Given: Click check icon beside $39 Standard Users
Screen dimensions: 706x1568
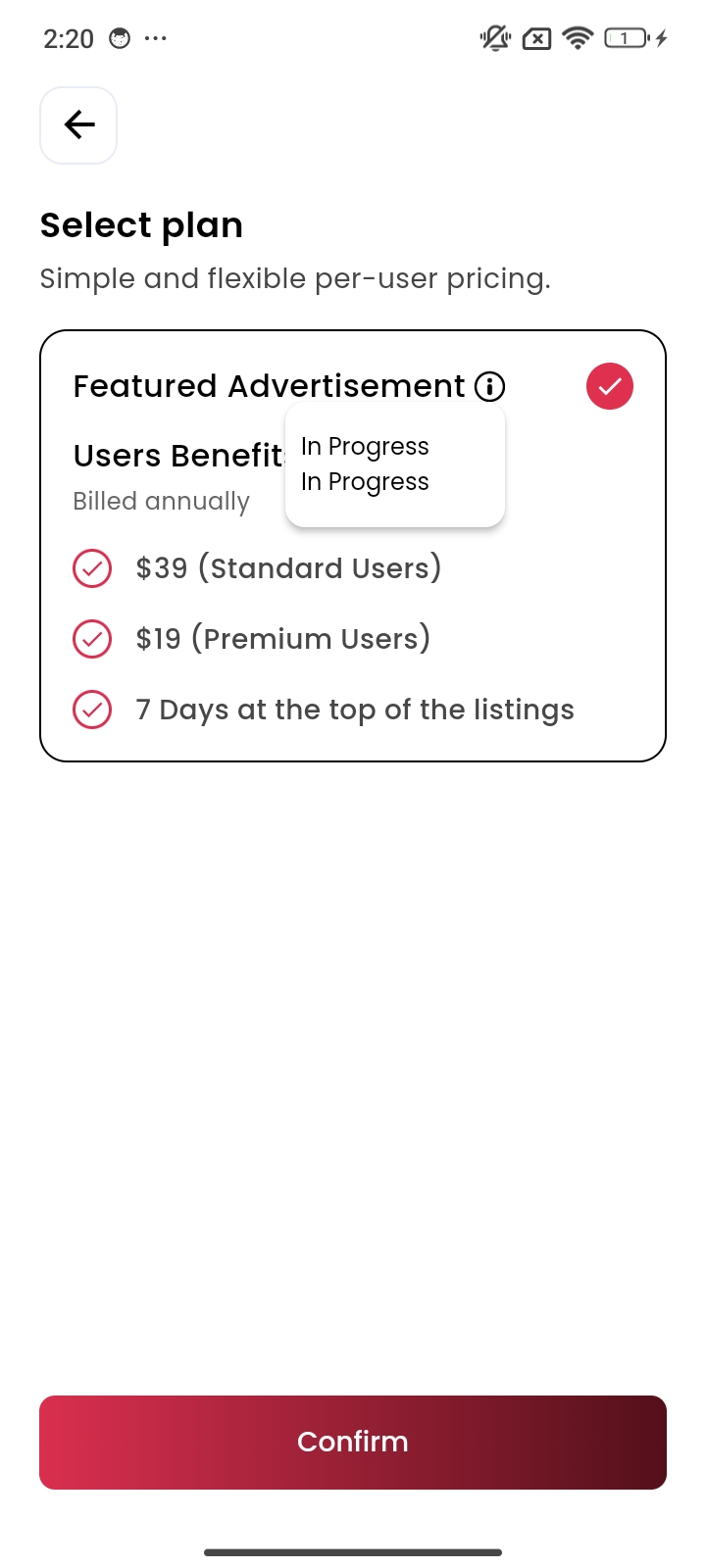Looking at the screenshot, I should (x=92, y=568).
